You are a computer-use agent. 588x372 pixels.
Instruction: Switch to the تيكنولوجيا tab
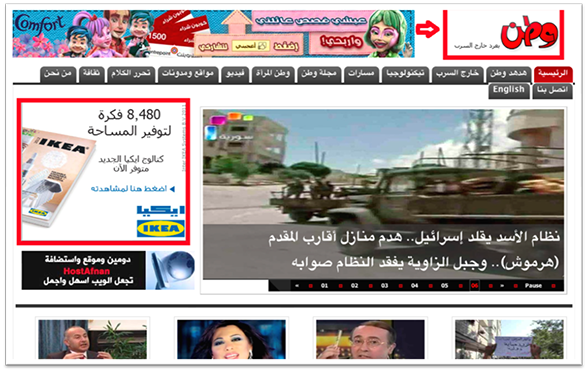(x=405, y=74)
